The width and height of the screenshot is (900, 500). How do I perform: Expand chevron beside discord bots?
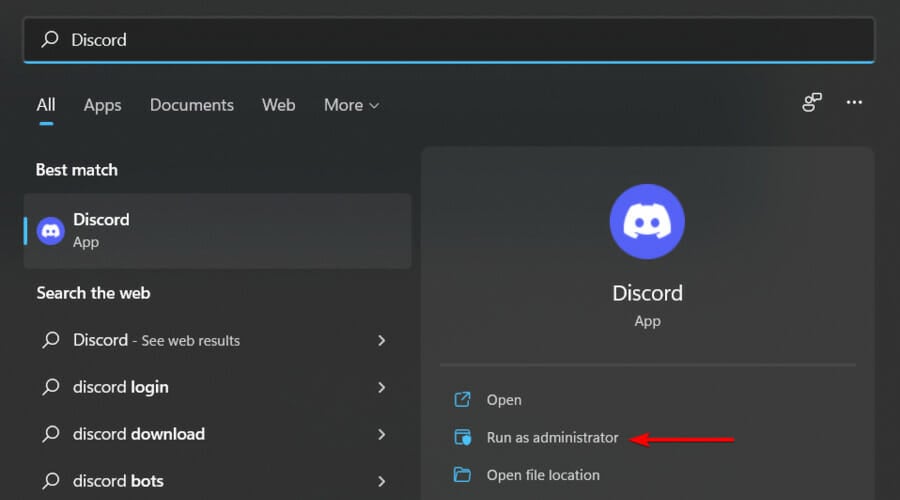pyautogui.click(x=382, y=482)
